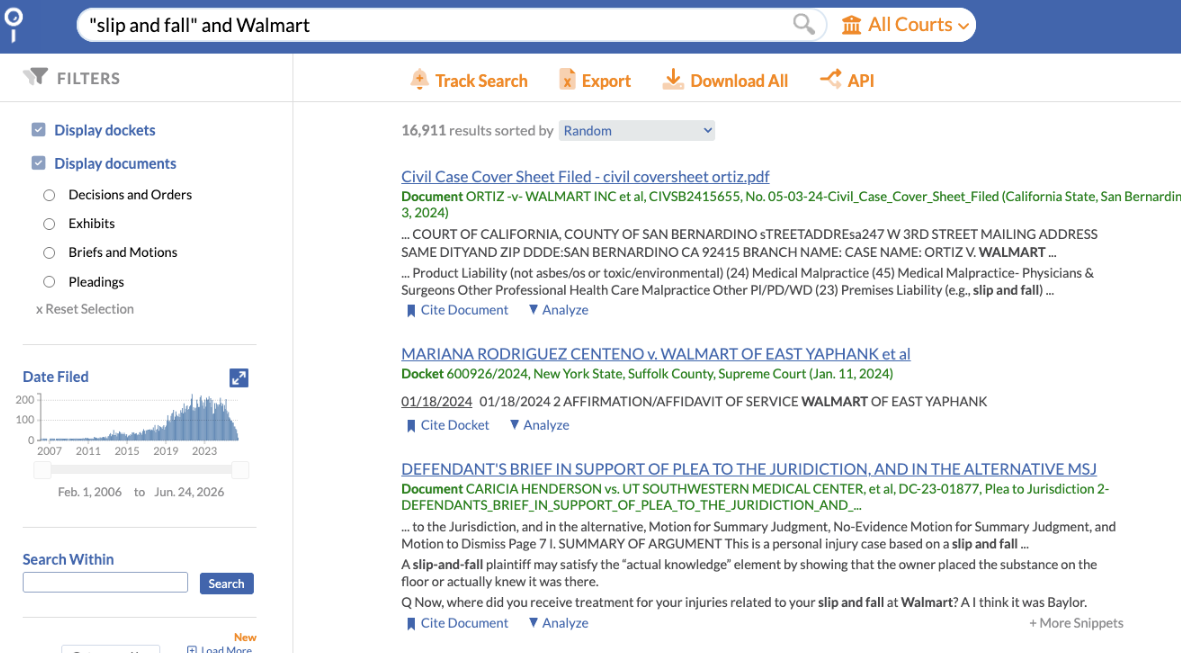Click the Display documents label
This screenshot has height=653, width=1181.
point(115,163)
